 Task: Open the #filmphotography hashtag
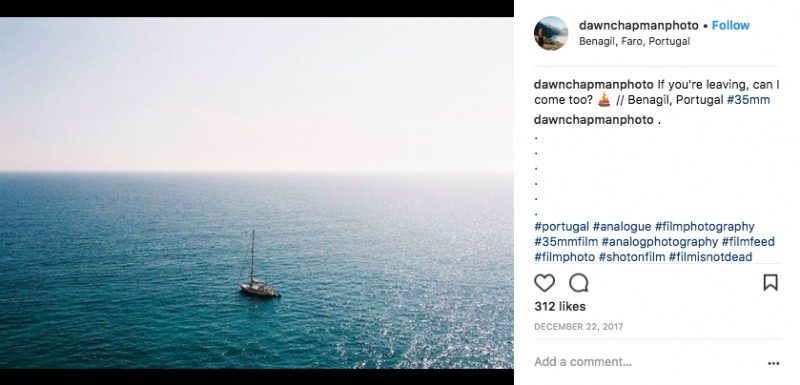point(705,226)
